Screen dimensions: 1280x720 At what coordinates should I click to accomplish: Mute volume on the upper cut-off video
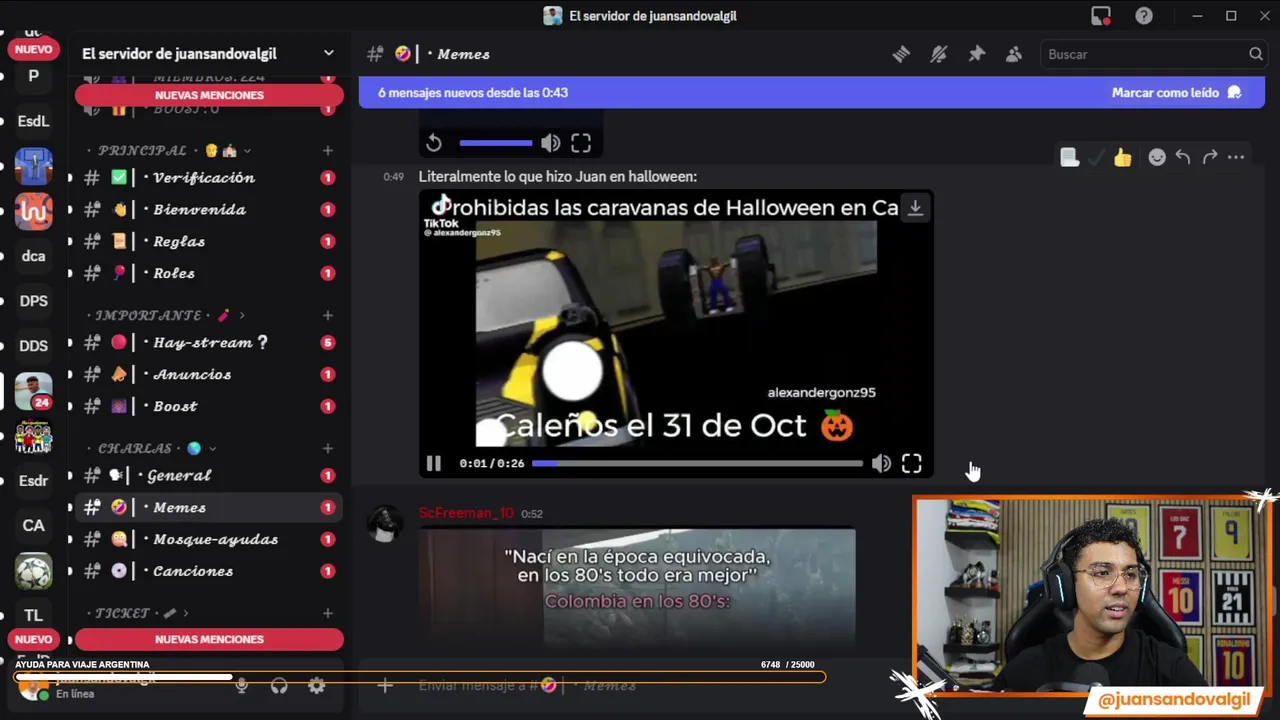[x=551, y=143]
